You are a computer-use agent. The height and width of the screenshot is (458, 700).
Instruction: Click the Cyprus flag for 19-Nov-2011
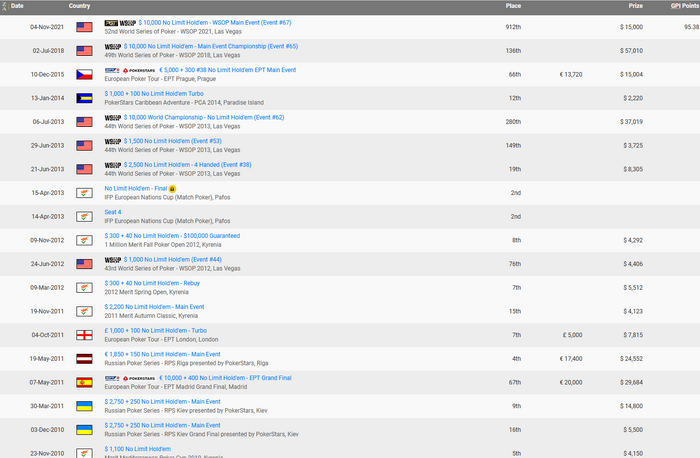[84, 311]
